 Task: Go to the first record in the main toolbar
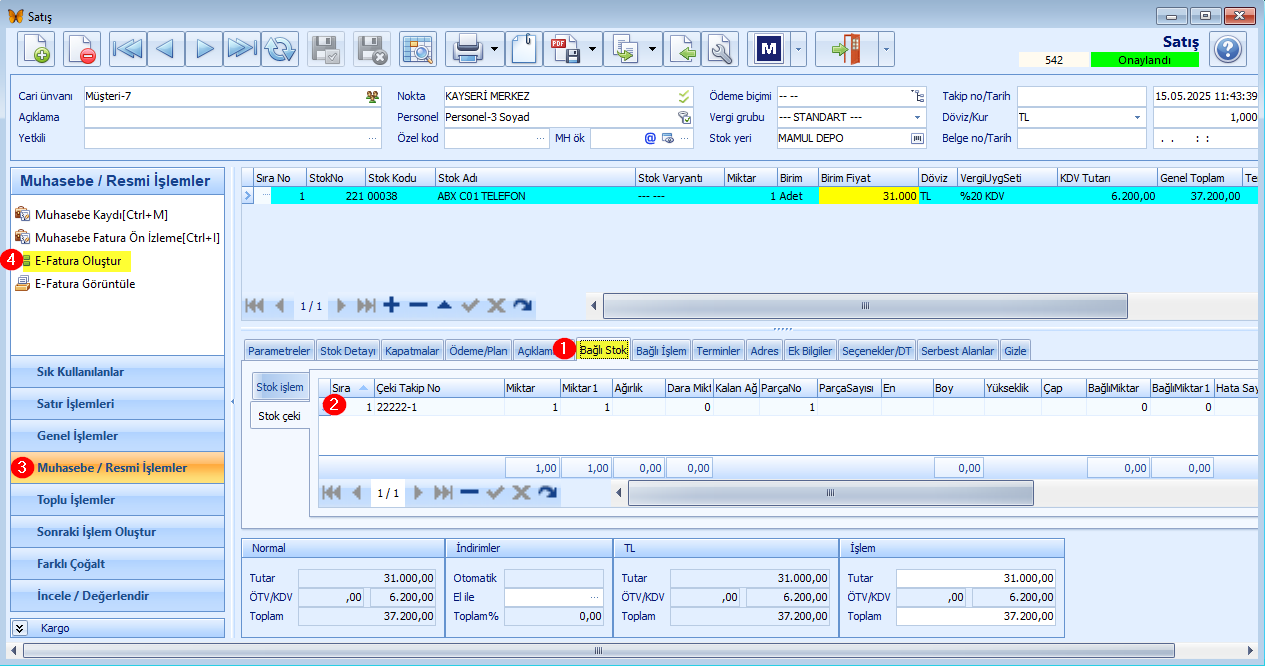(128, 48)
